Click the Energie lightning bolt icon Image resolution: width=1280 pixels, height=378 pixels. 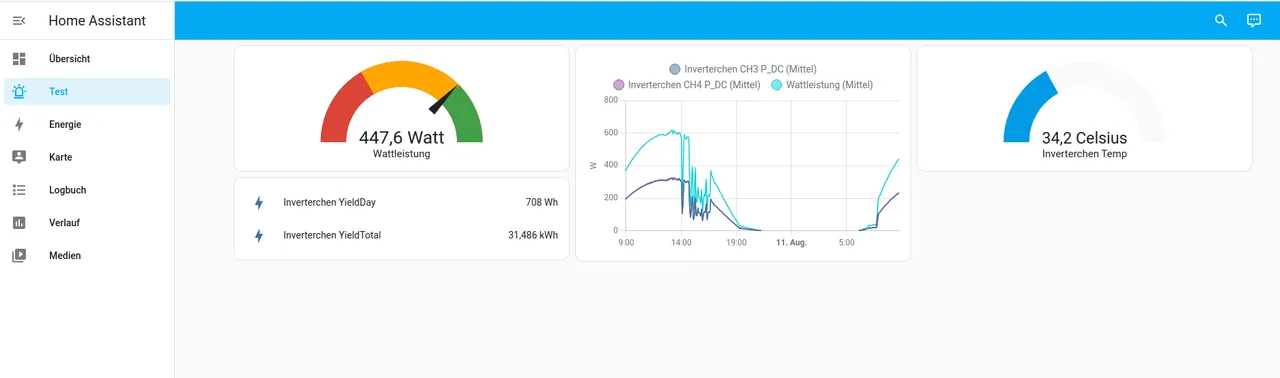[x=19, y=125]
